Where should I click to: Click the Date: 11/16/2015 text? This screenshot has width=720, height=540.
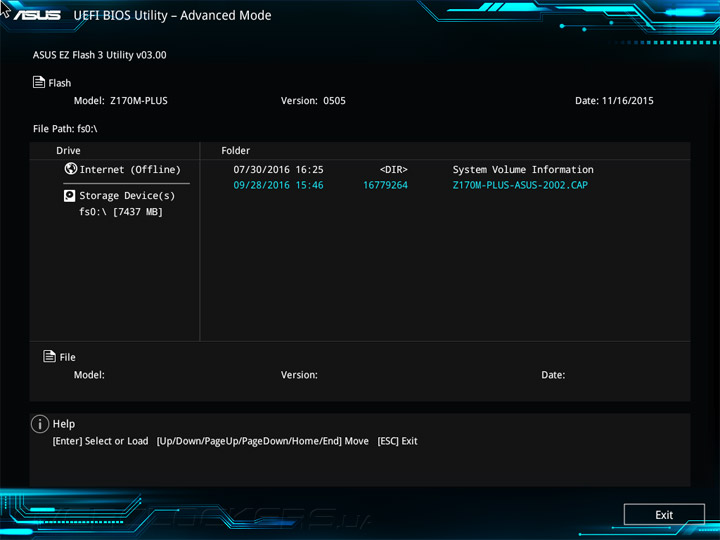click(x=614, y=101)
